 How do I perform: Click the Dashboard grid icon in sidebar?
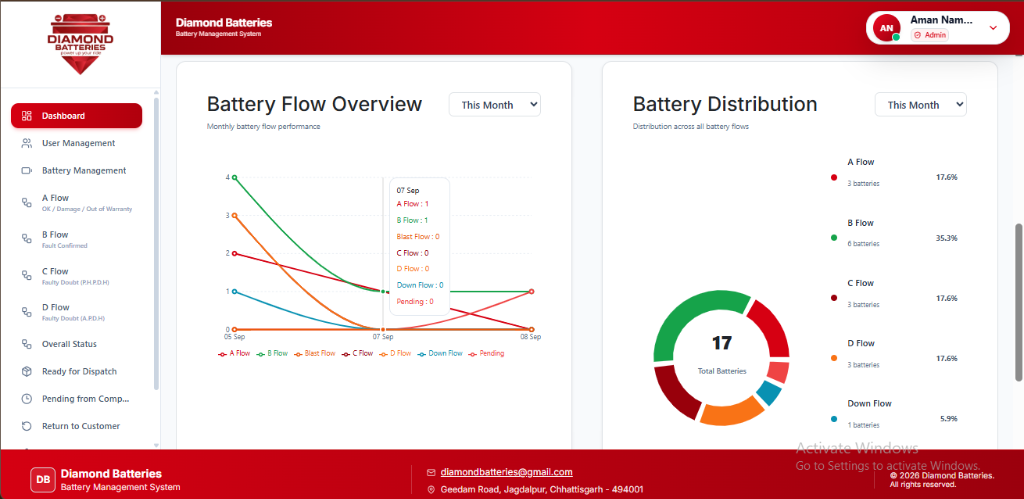point(27,116)
